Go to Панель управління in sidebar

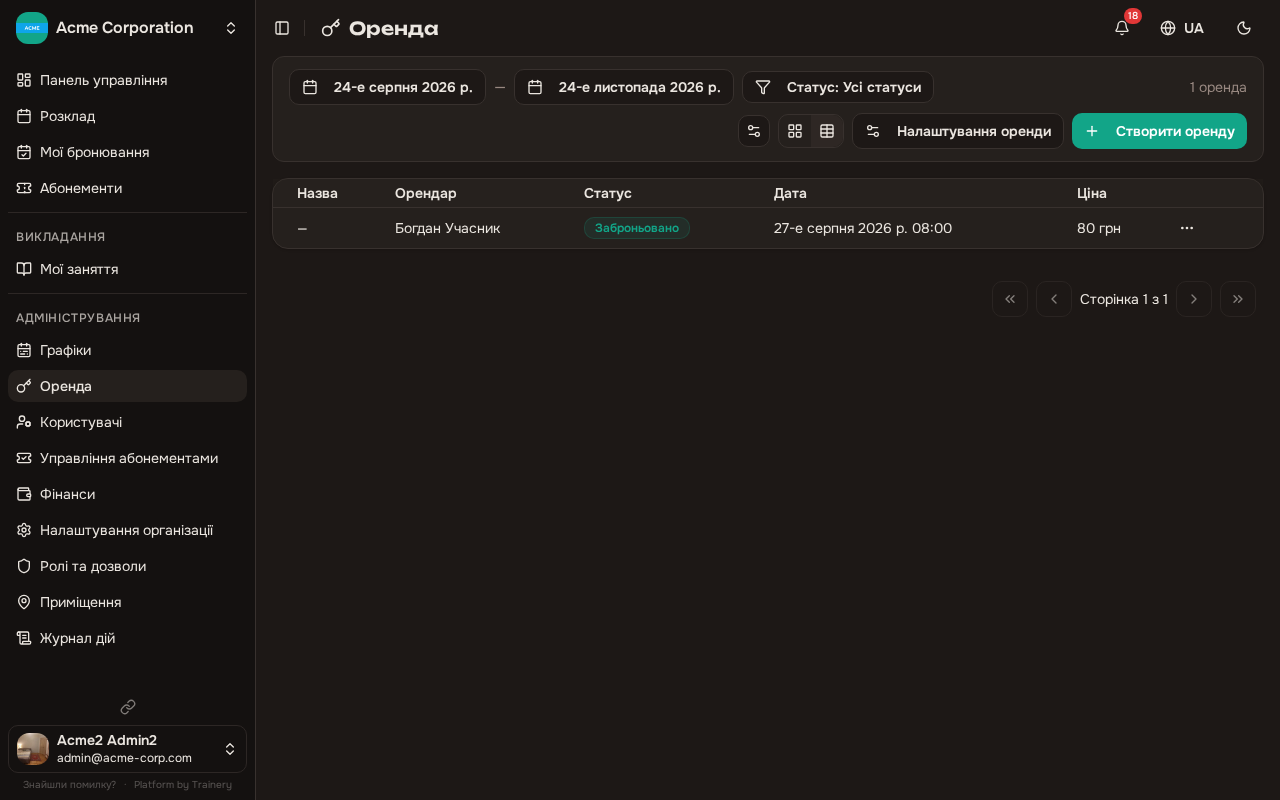pos(128,80)
